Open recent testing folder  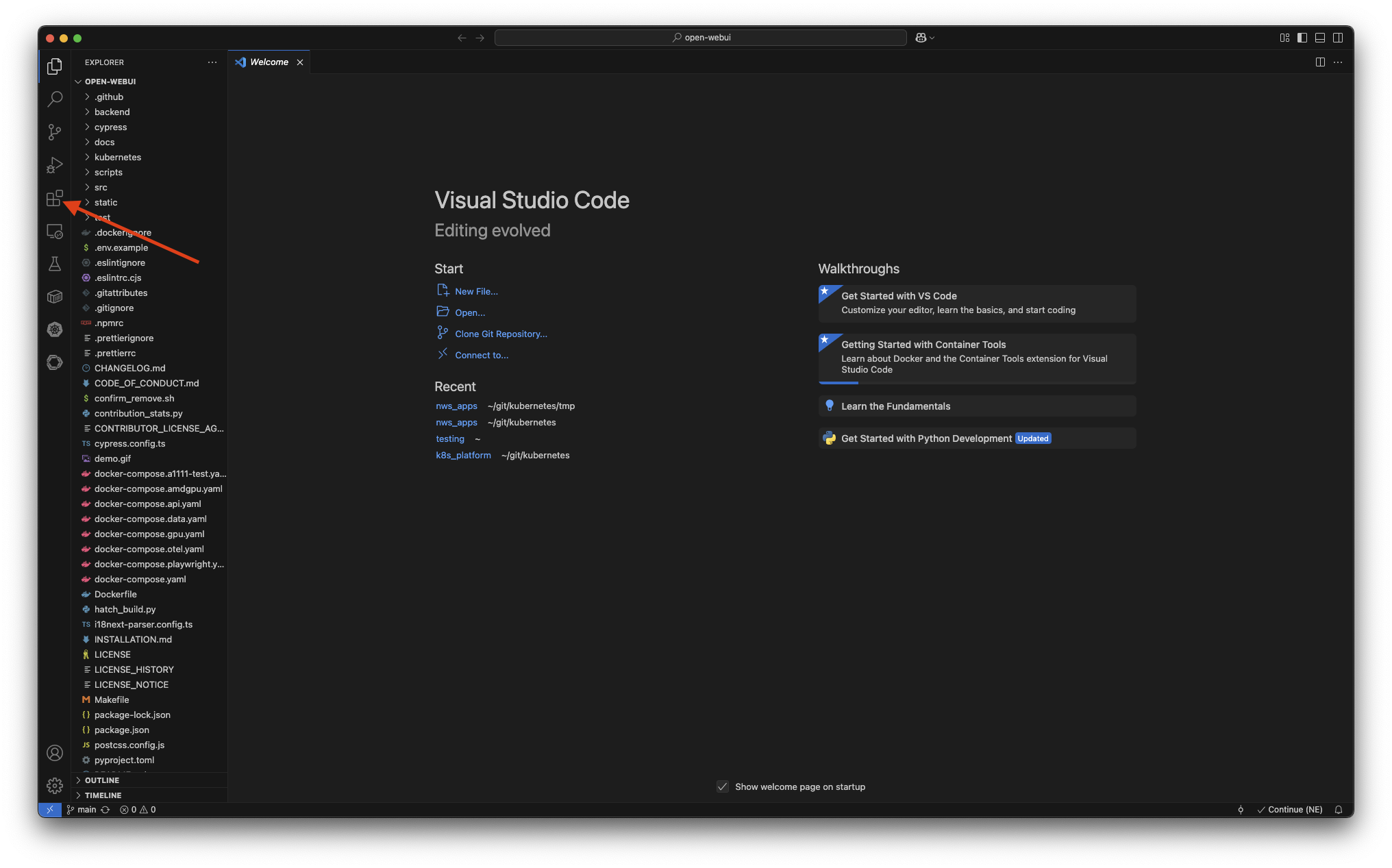click(450, 438)
